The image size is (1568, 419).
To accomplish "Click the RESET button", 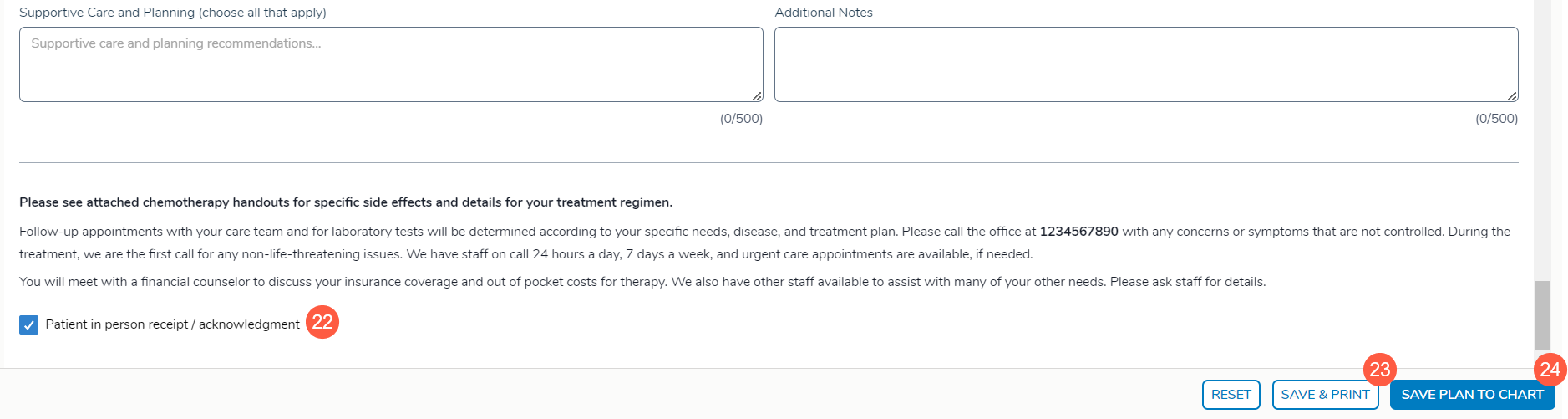I will (1231, 395).
